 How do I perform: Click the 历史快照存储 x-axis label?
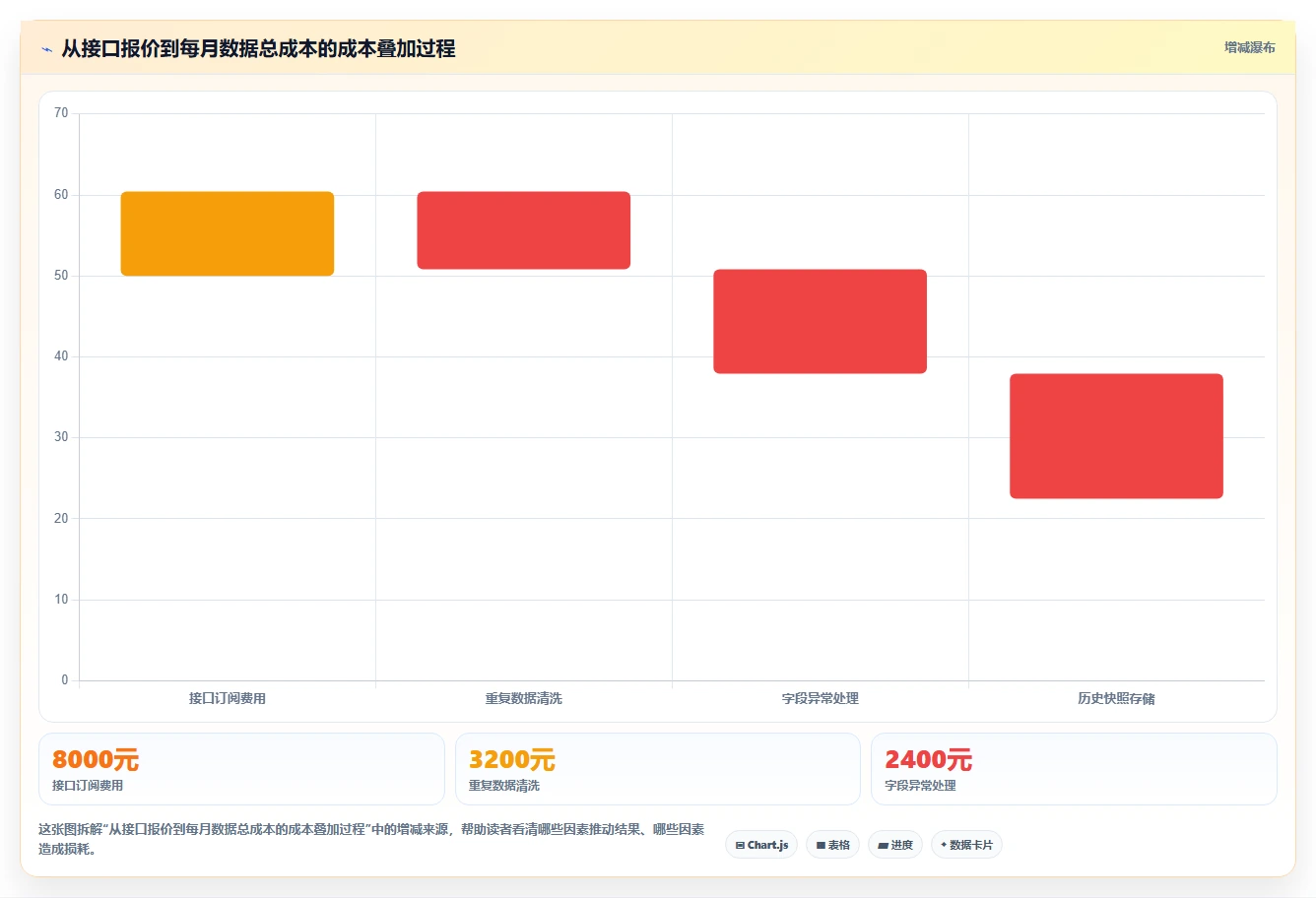(x=1116, y=698)
